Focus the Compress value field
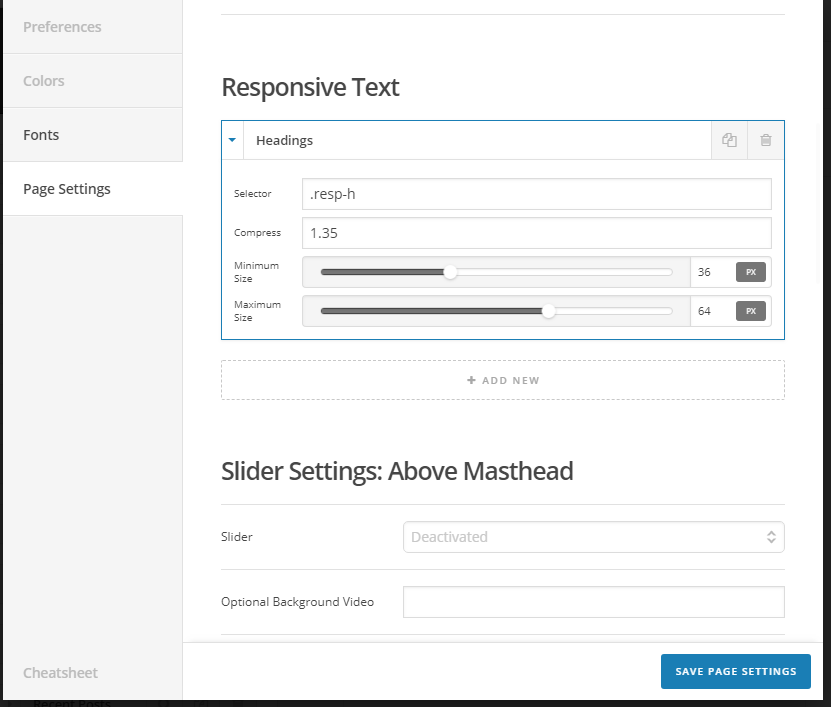Image resolution: width=831 pixels, height=707 pixels. [x=537, y=233]
